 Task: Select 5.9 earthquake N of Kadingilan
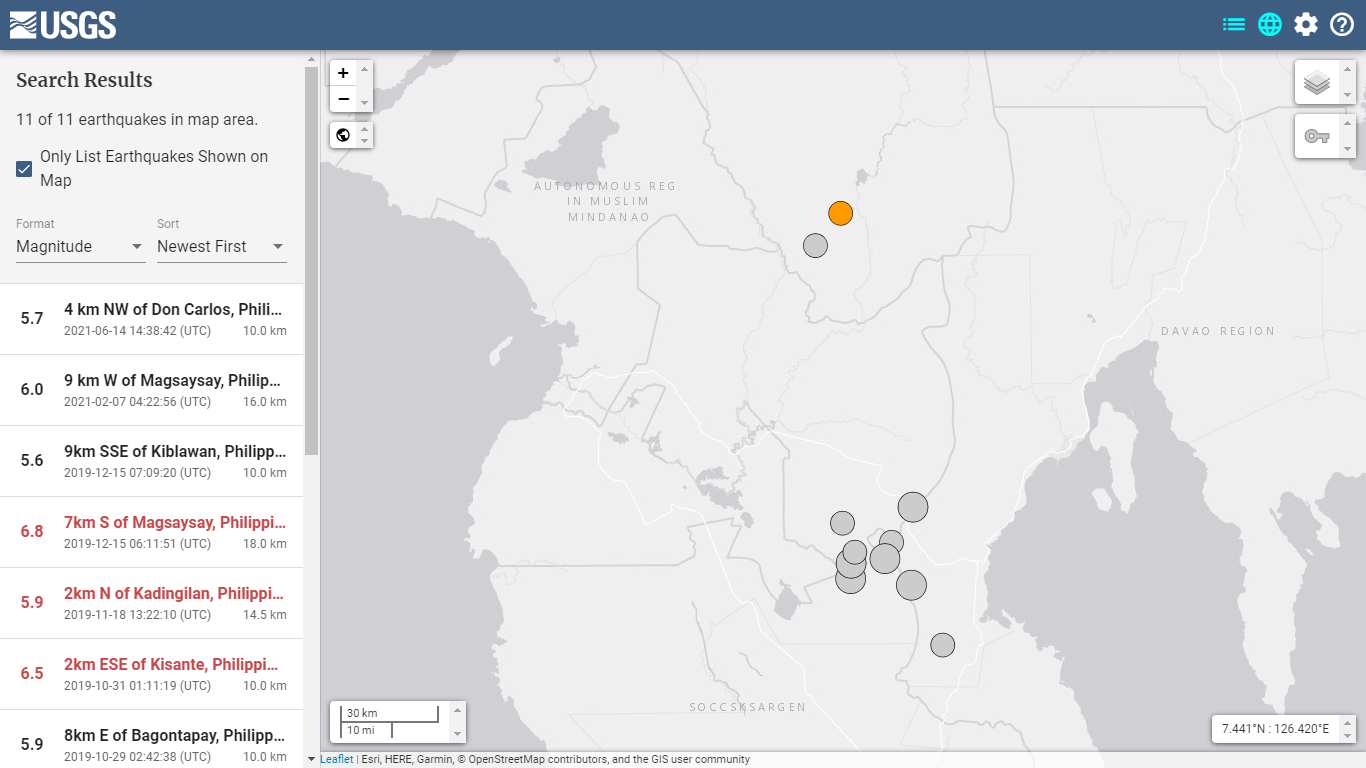(151, 603)
